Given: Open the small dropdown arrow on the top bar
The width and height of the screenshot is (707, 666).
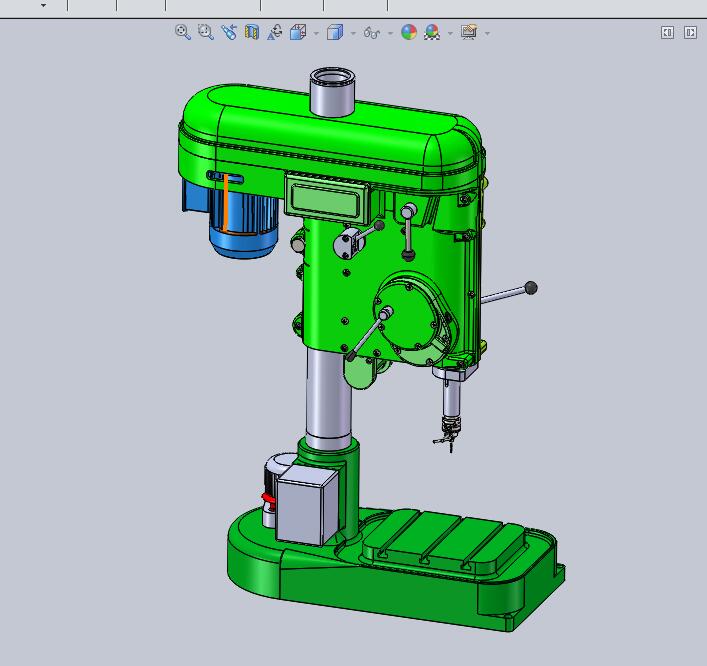Looking at the screenshot, I should [43, 5].
